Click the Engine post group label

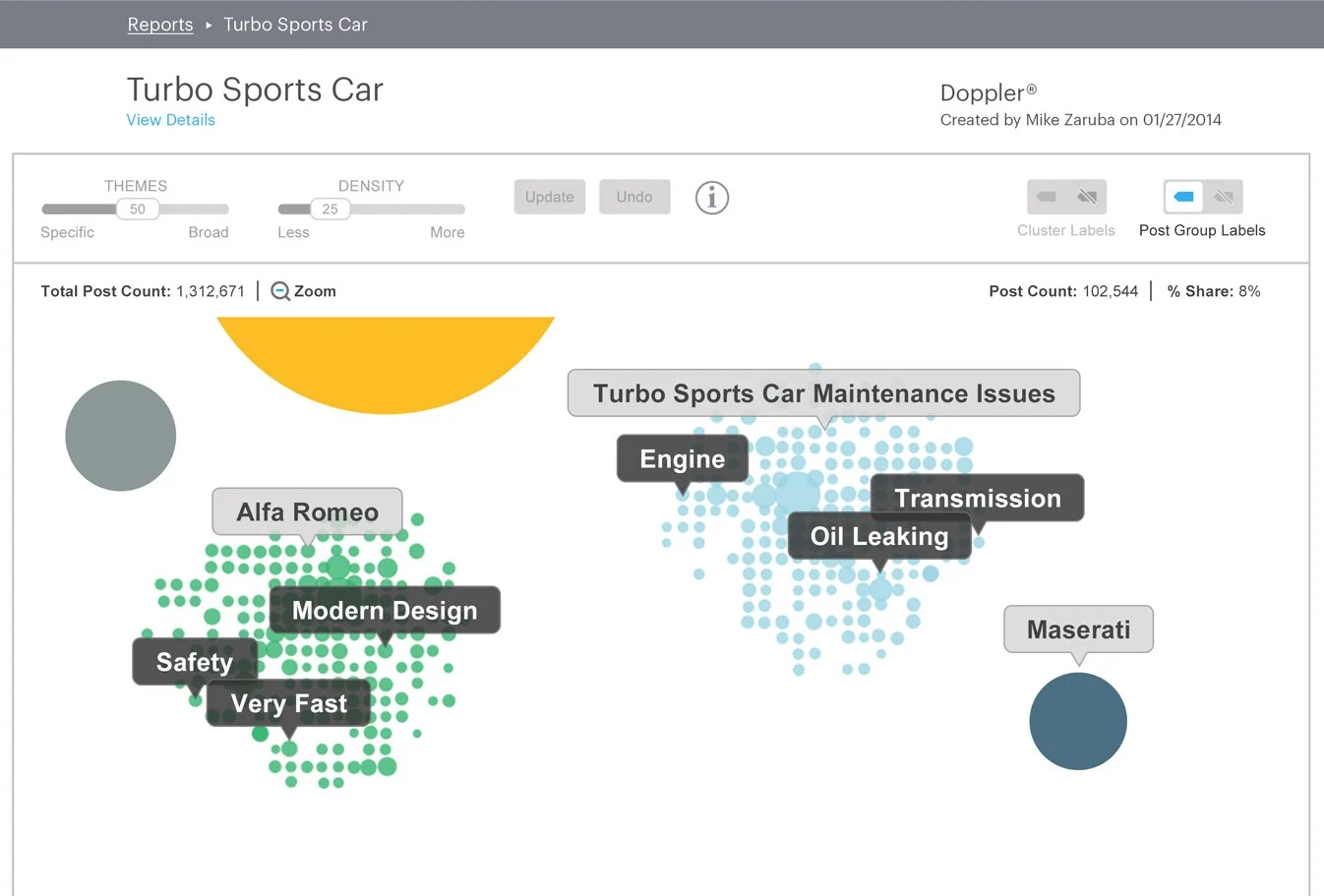(x=683, y=459)
